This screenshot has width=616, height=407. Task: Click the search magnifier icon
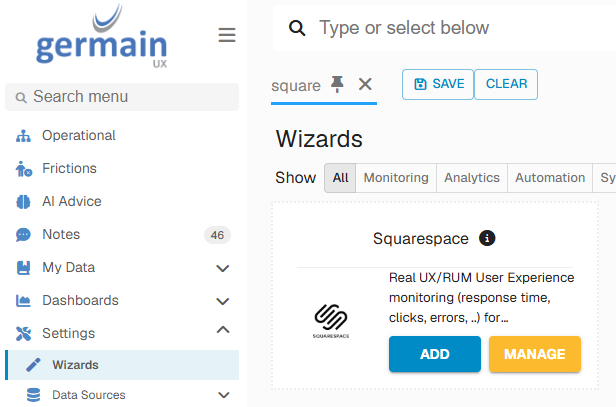[297, 28]
